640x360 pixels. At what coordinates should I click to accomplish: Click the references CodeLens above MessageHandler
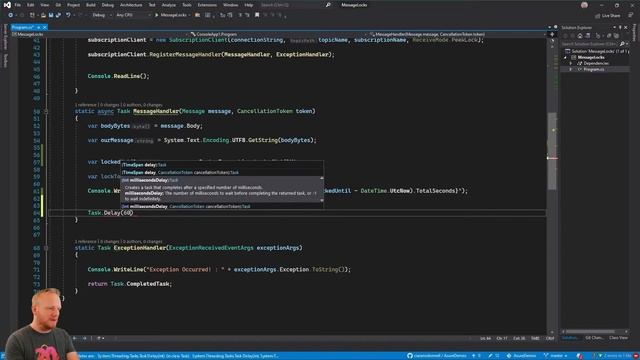(85, 105)
